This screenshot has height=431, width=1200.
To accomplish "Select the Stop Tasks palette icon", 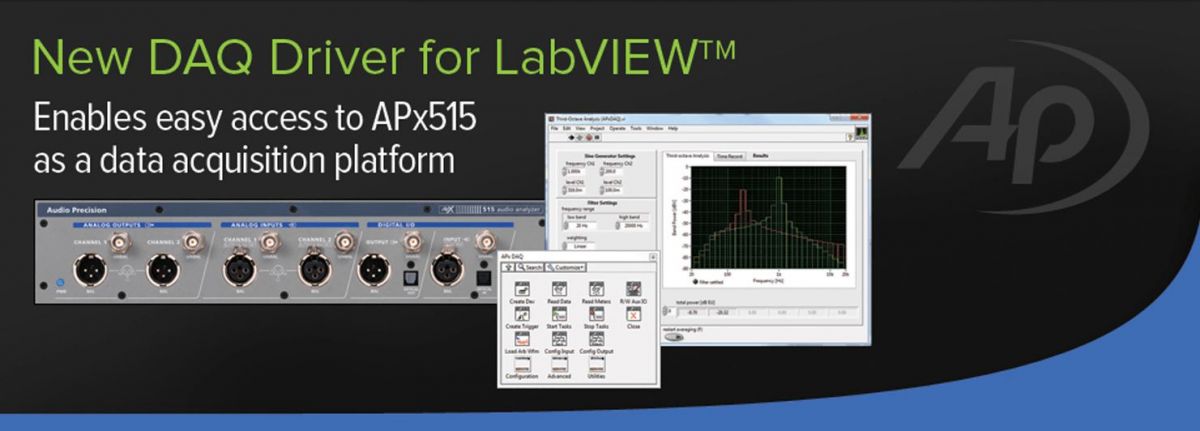I will [597, 314].
